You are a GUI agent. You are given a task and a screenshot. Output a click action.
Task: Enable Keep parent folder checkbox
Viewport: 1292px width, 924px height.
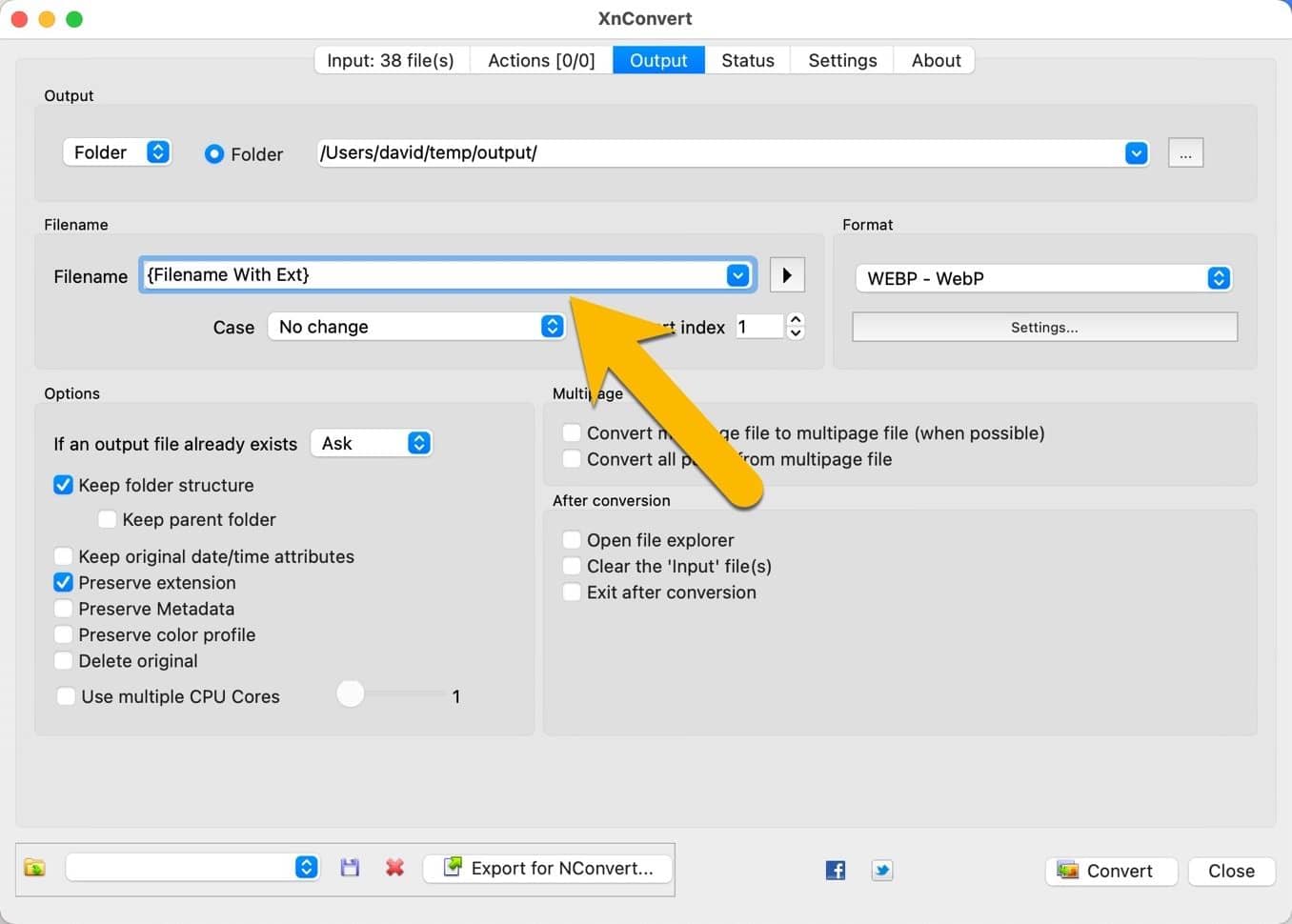[108, 519]
